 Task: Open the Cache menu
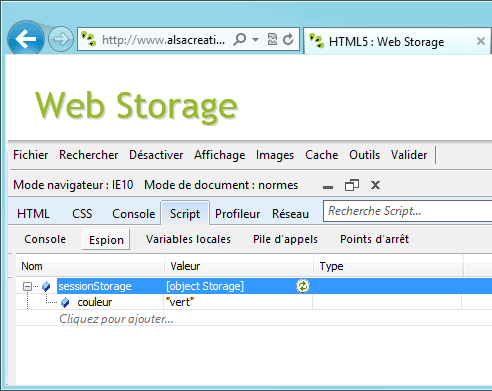point(322,155)
